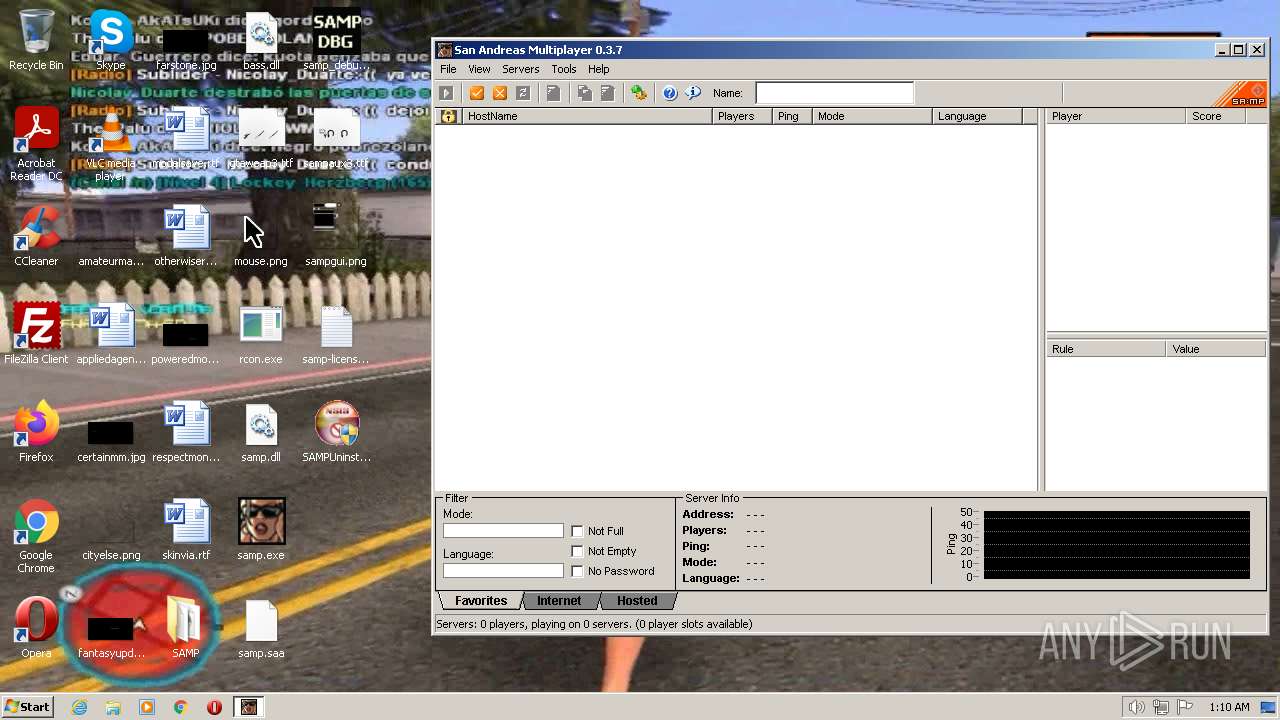Select the Skype desktop shortcut

(111, 40)
